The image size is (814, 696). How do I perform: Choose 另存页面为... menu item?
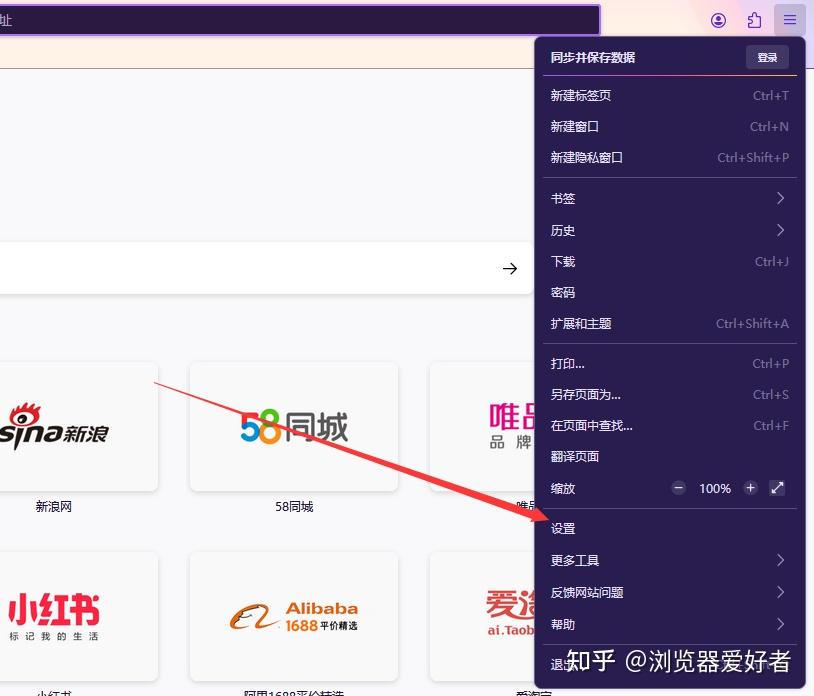(x=670, y=395)
